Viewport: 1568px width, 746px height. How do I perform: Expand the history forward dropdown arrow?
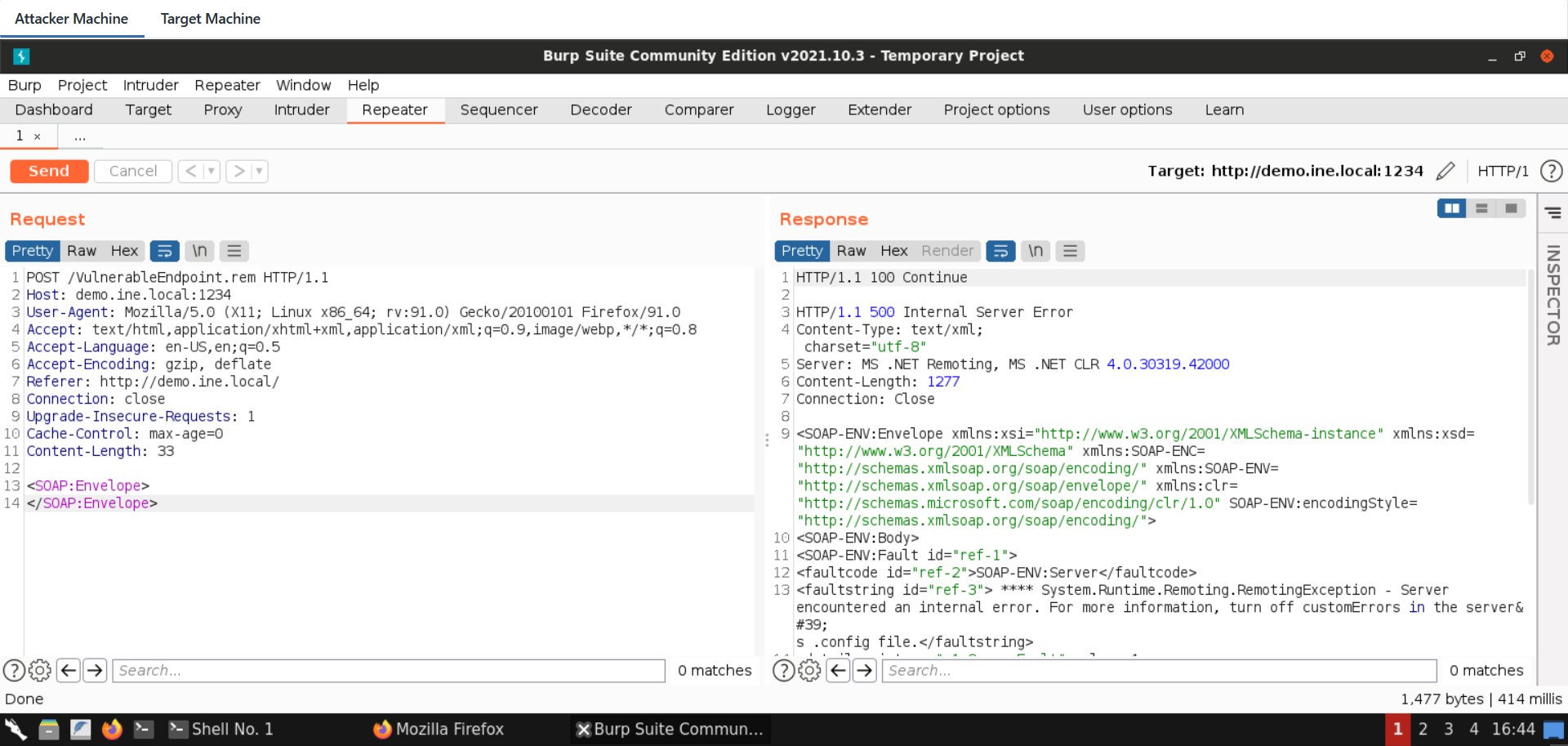[x=259, y=171]
